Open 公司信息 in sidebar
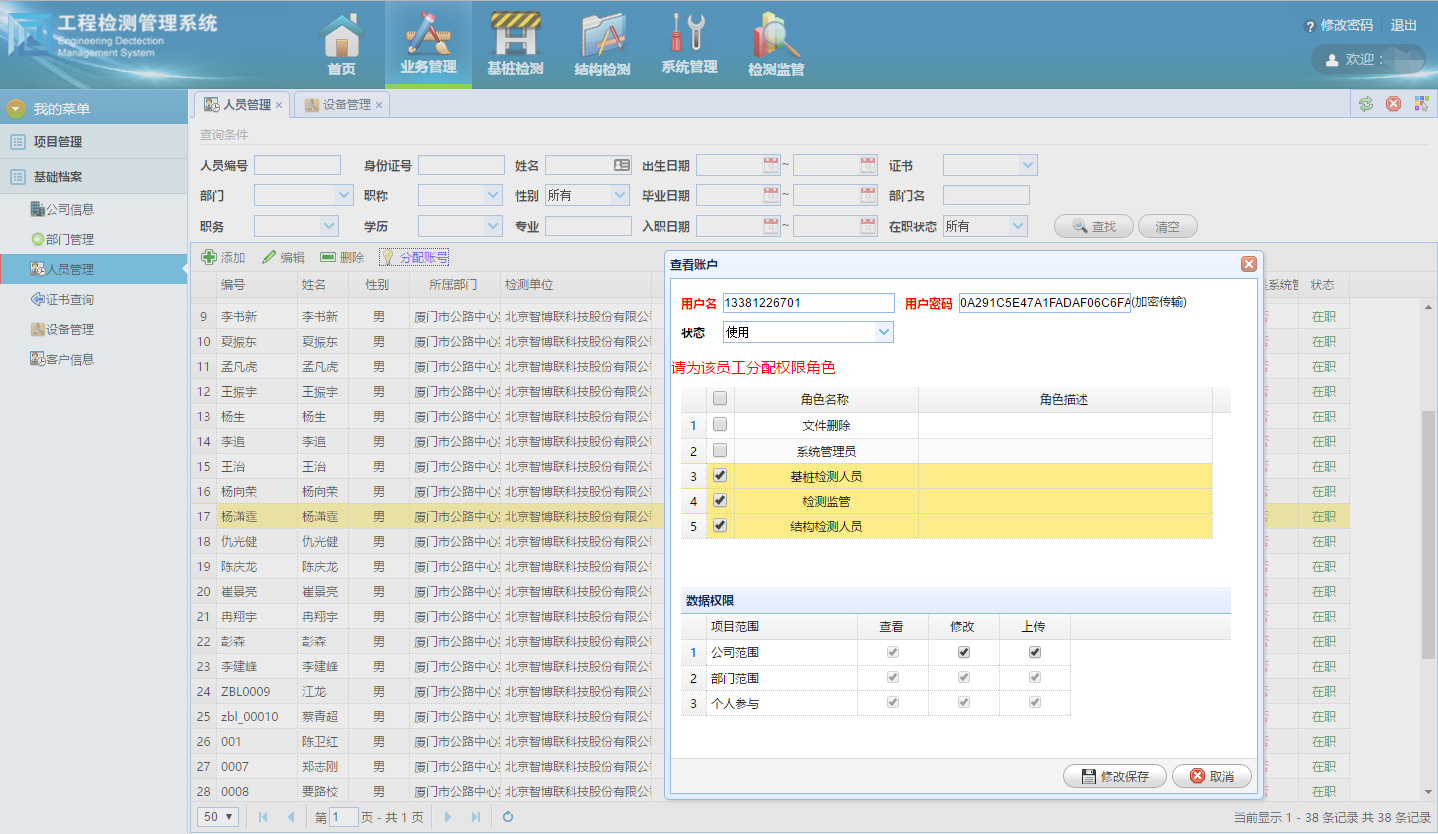 69,209
